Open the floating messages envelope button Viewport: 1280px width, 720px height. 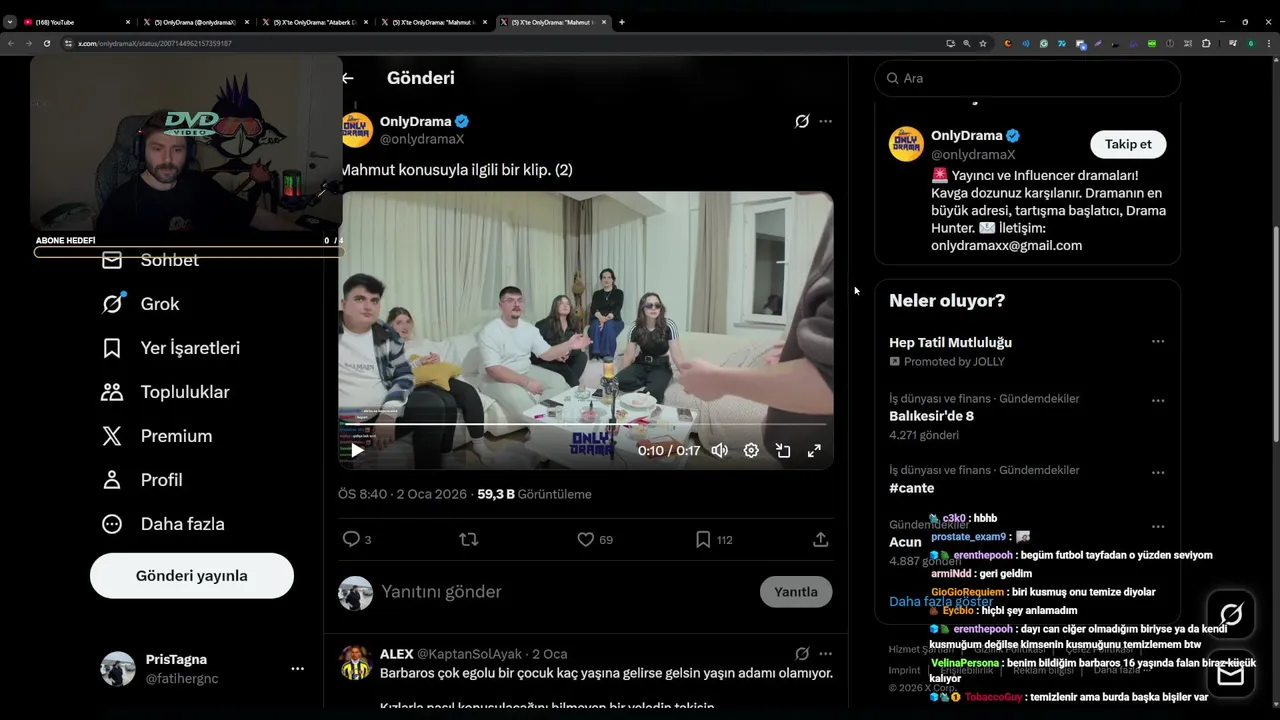coord(1231,675)
